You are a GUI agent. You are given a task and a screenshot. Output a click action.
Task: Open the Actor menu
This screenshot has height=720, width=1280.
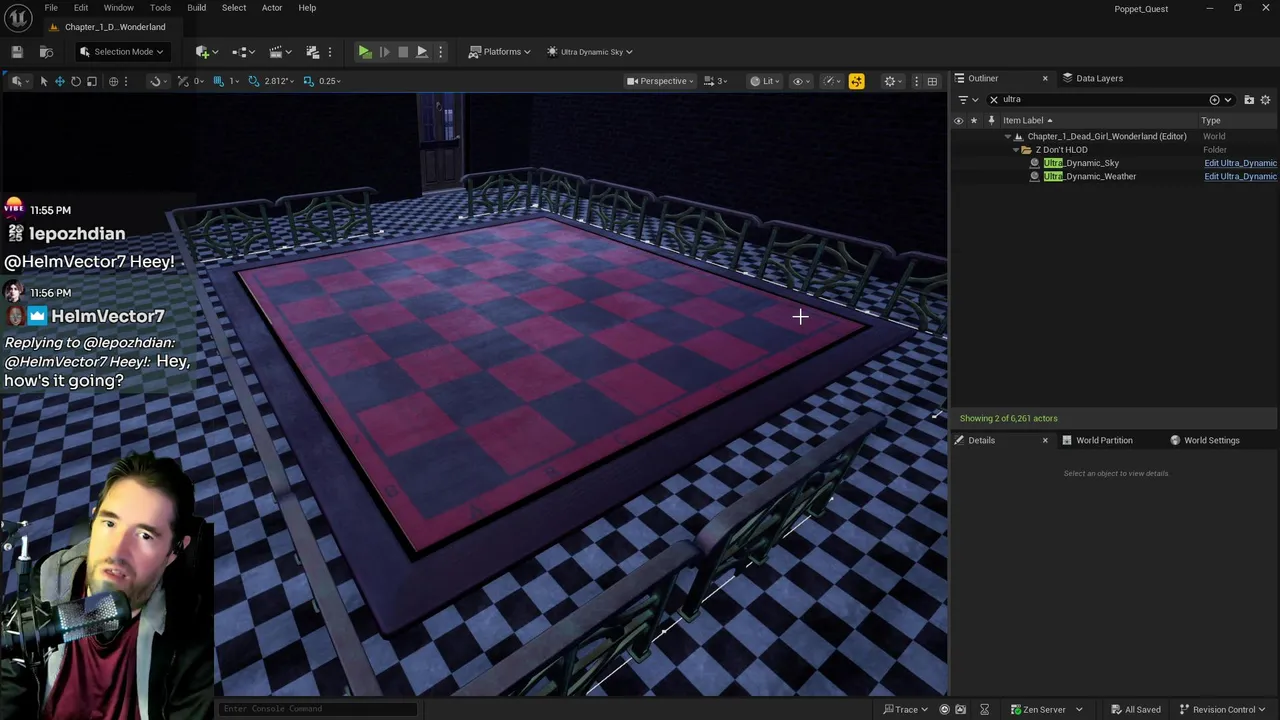click(x=272, y=8)
